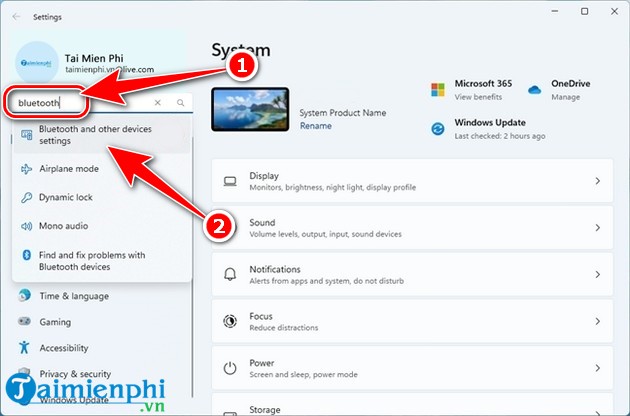
Task: Click the user profile avatar
Action: pyautogui.click(x=37, y=63)
